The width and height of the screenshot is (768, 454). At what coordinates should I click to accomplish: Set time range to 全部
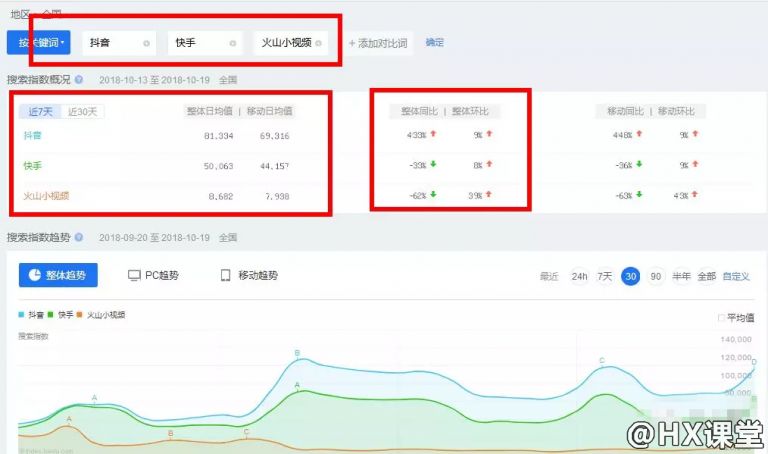[x=707, y=277]
